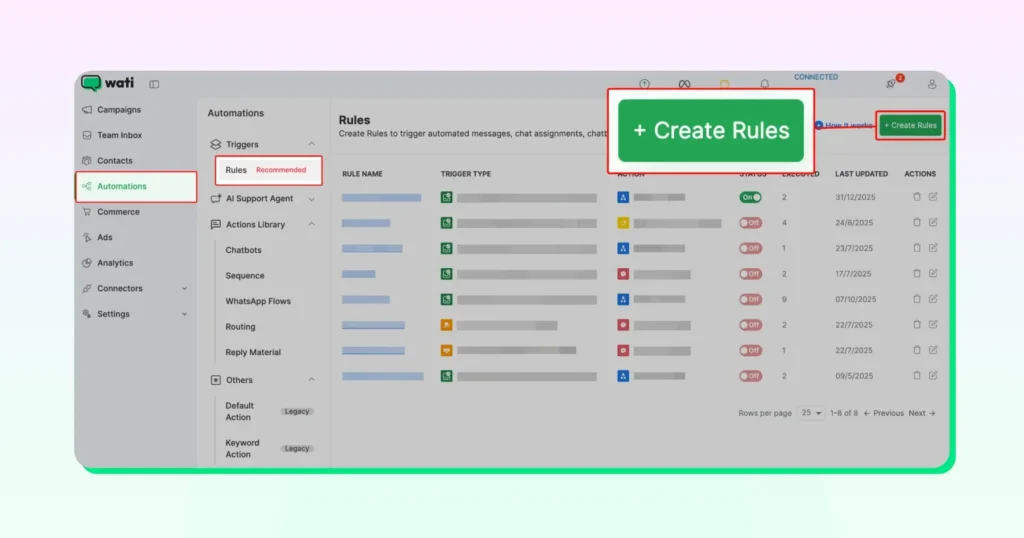Enable the 22/7/2025 rule executed 2 times
1024x538 pixels.
(x=750, y=324)
